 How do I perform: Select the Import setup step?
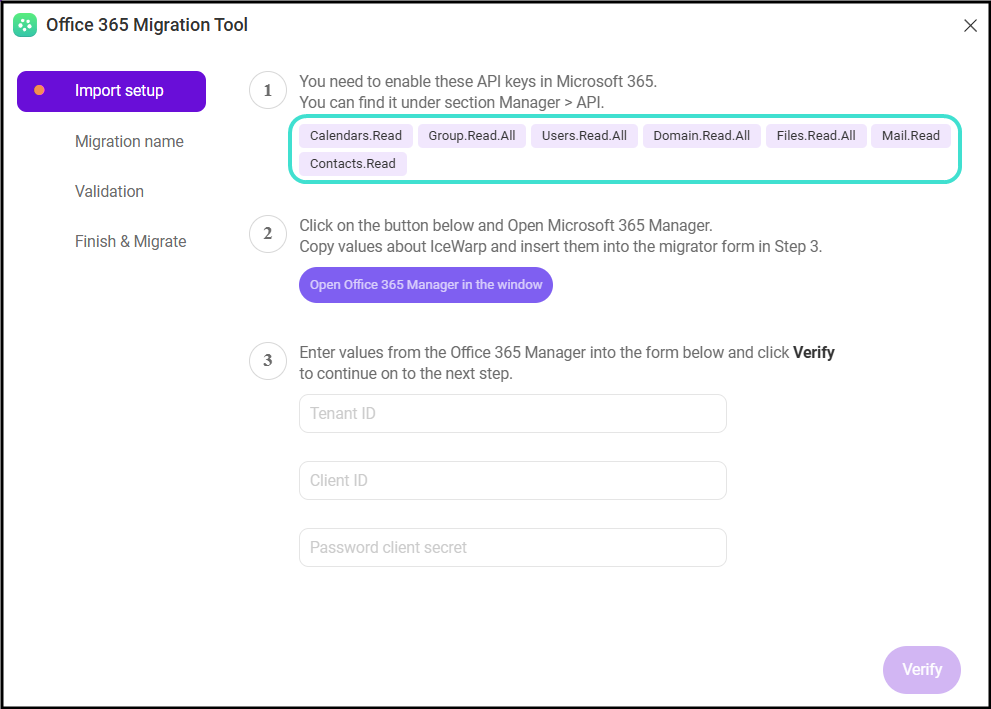[x=111, y=91]
